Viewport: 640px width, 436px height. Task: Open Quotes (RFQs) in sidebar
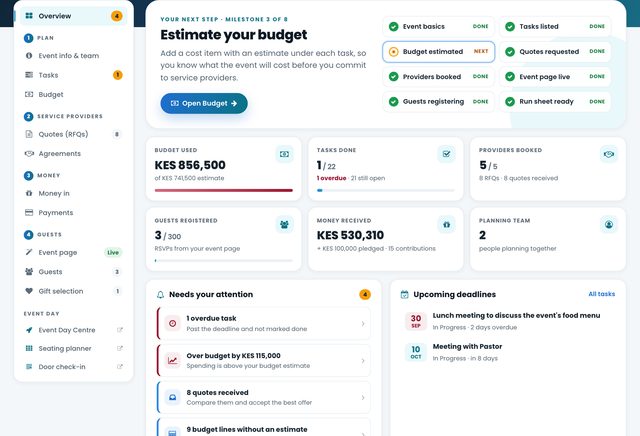[73, 134]
